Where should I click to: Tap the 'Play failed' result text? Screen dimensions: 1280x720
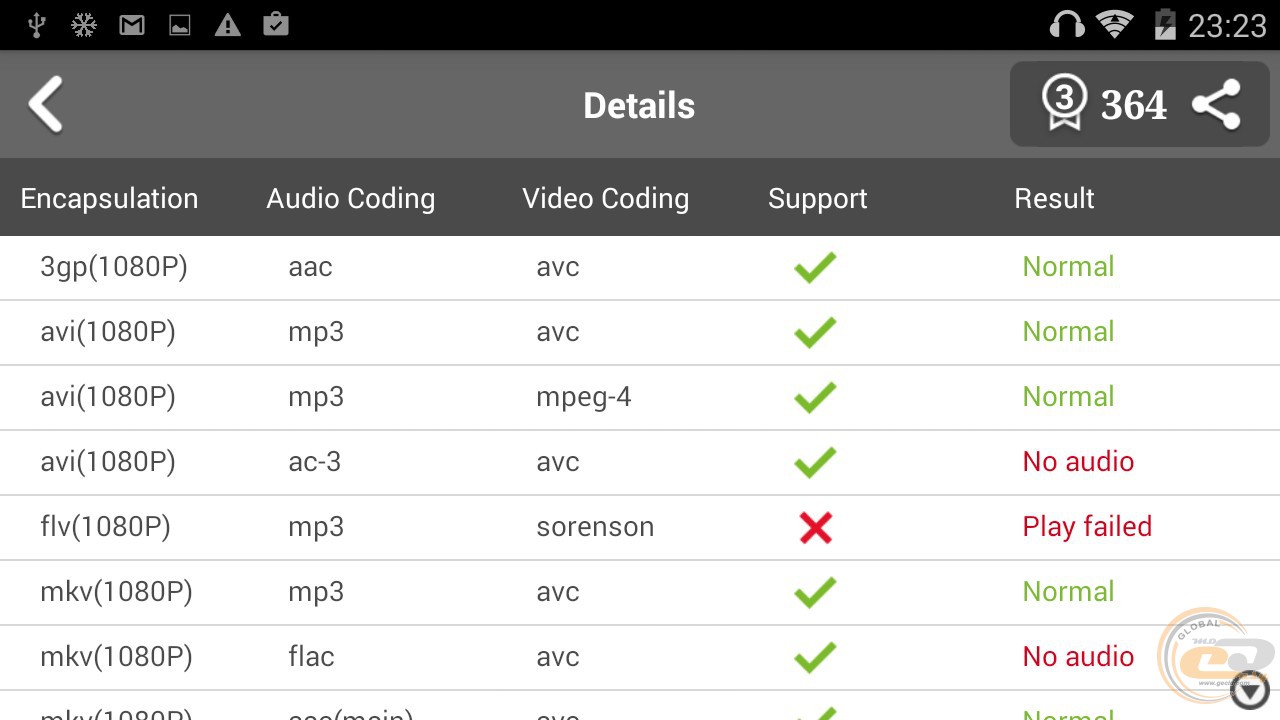(1087, 527)
